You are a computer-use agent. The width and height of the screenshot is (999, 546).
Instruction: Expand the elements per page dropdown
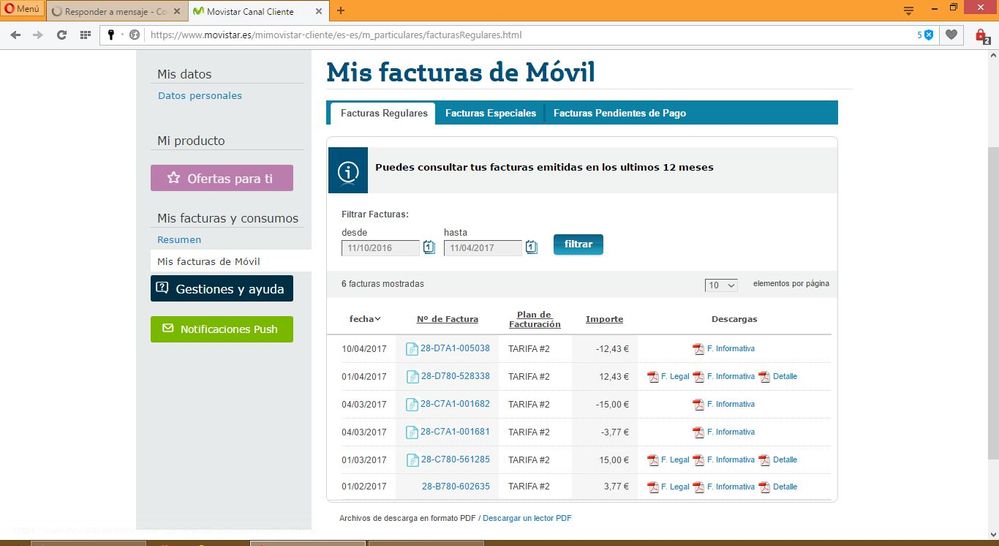(x=721, y=285)
